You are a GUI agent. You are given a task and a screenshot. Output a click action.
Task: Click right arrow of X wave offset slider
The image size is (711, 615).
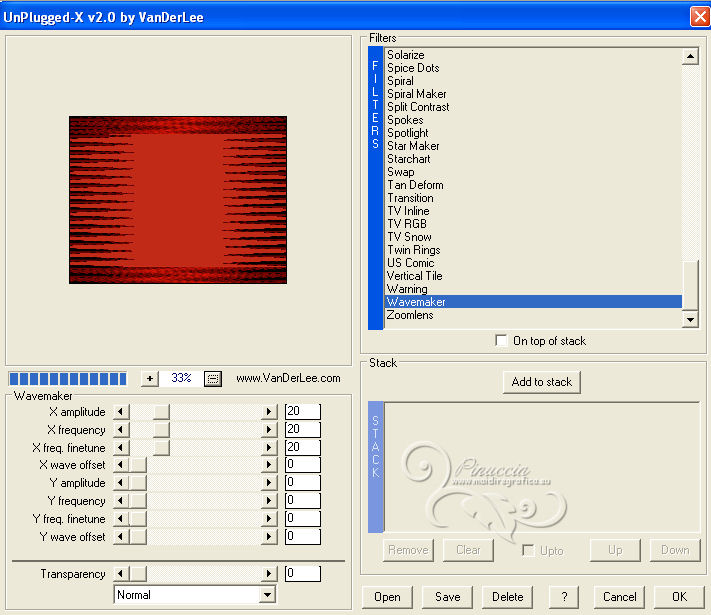269,465
